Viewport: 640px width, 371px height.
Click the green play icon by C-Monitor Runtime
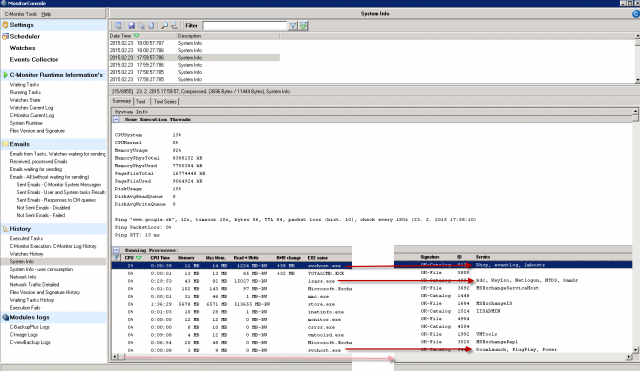[x=5, y=75]
